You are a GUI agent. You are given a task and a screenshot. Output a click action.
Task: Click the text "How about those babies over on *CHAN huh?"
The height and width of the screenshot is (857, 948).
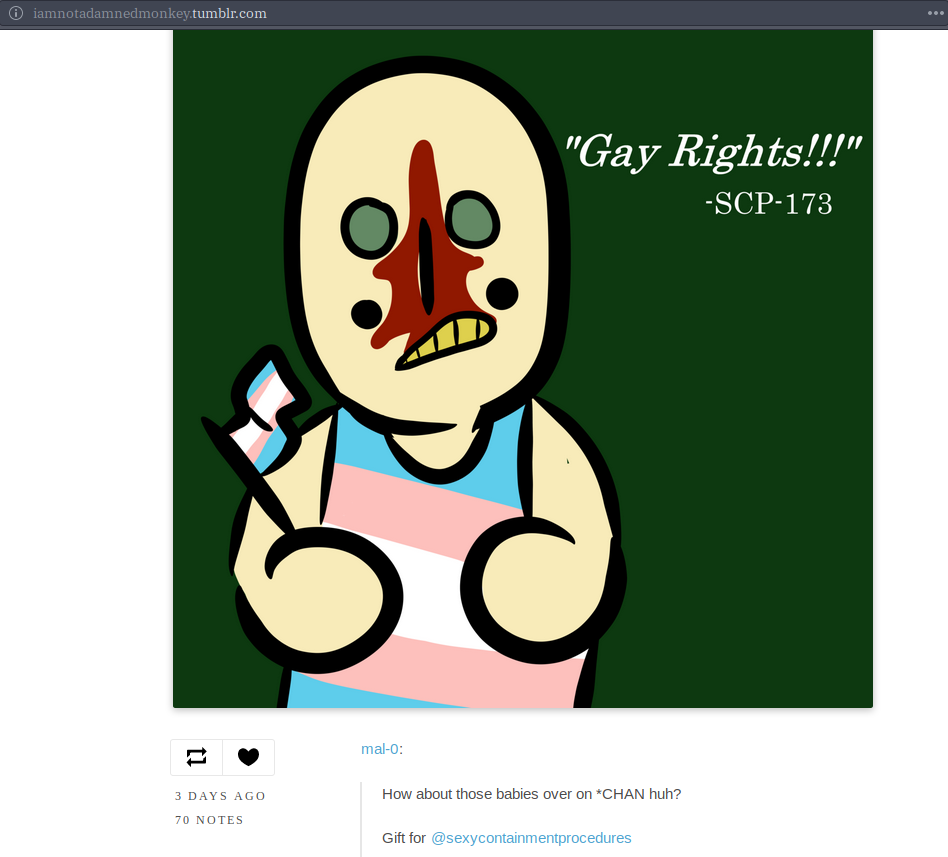pyautogui.click(x=531, y=794)
